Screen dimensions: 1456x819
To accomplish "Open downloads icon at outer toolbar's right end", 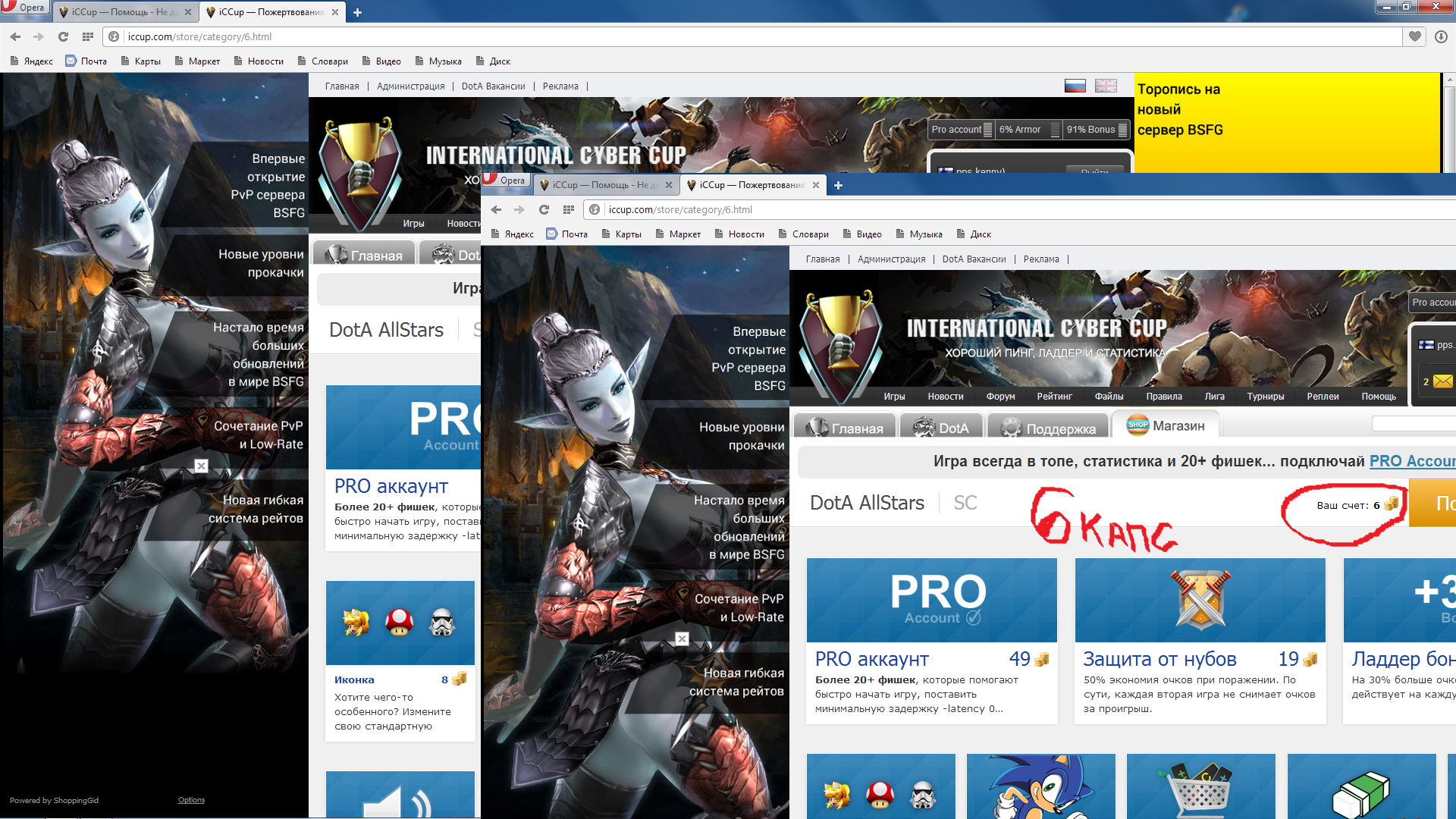I will (x=1441, y=36).
